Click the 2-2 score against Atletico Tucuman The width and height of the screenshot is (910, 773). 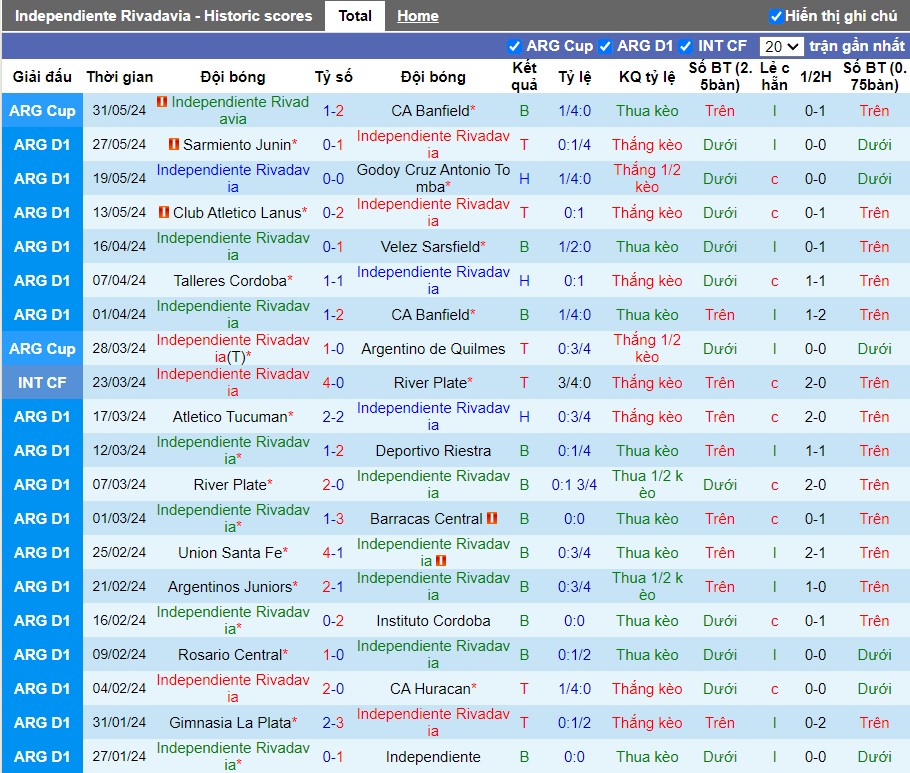(333, 417)
